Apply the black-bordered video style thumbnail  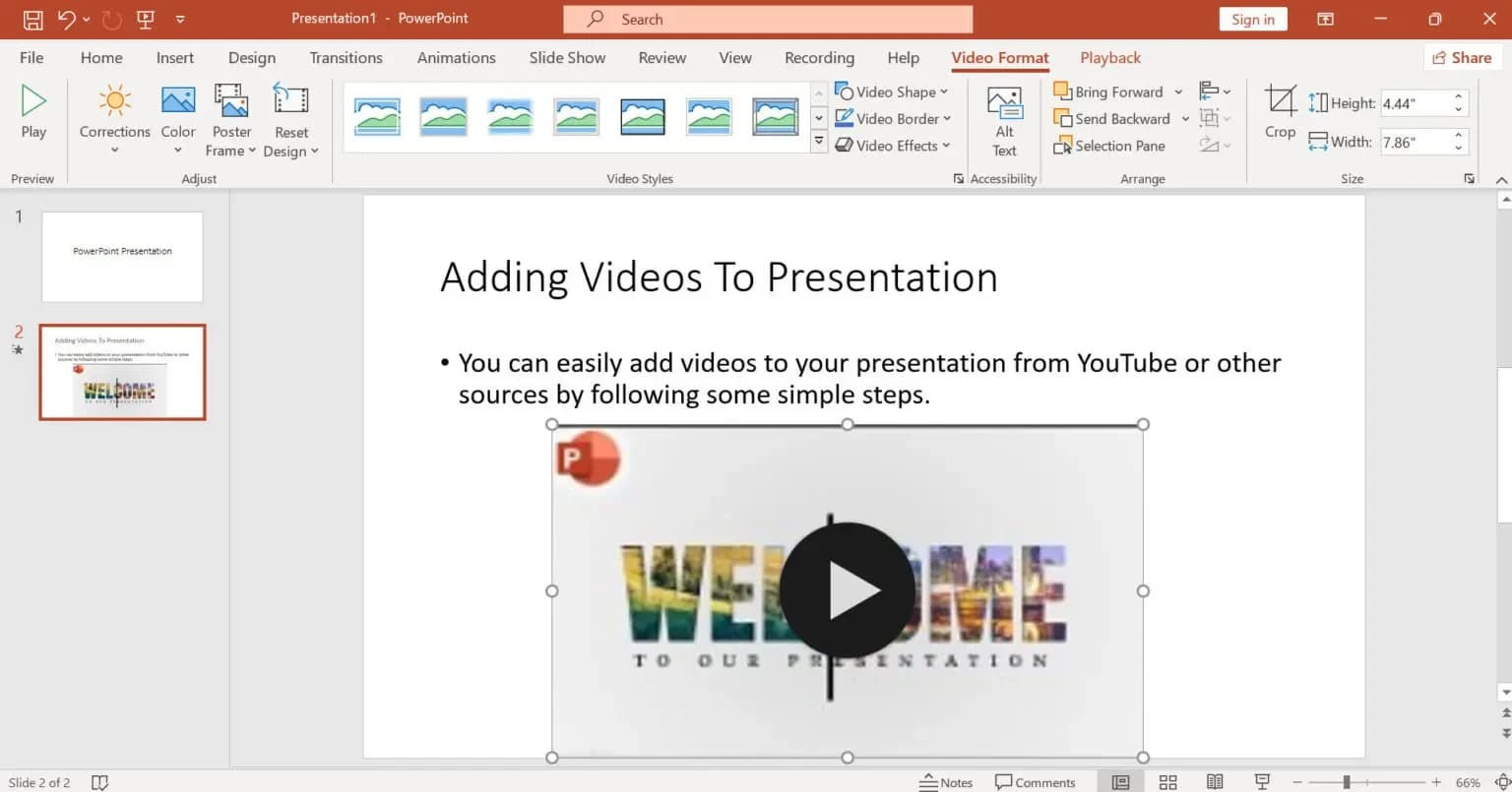coord(643,117)
